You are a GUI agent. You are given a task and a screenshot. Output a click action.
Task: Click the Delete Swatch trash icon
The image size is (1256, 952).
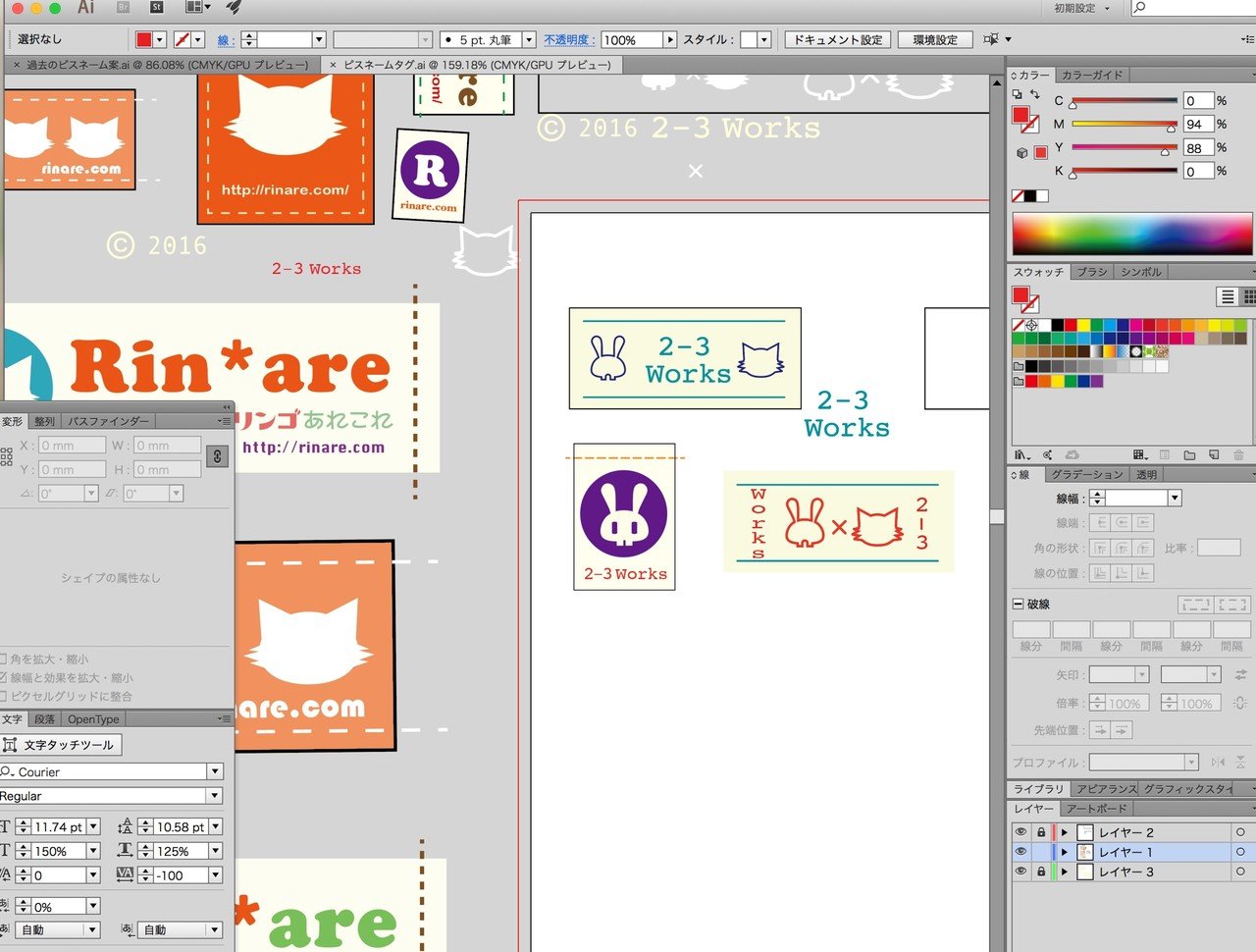coord(1238,455)
